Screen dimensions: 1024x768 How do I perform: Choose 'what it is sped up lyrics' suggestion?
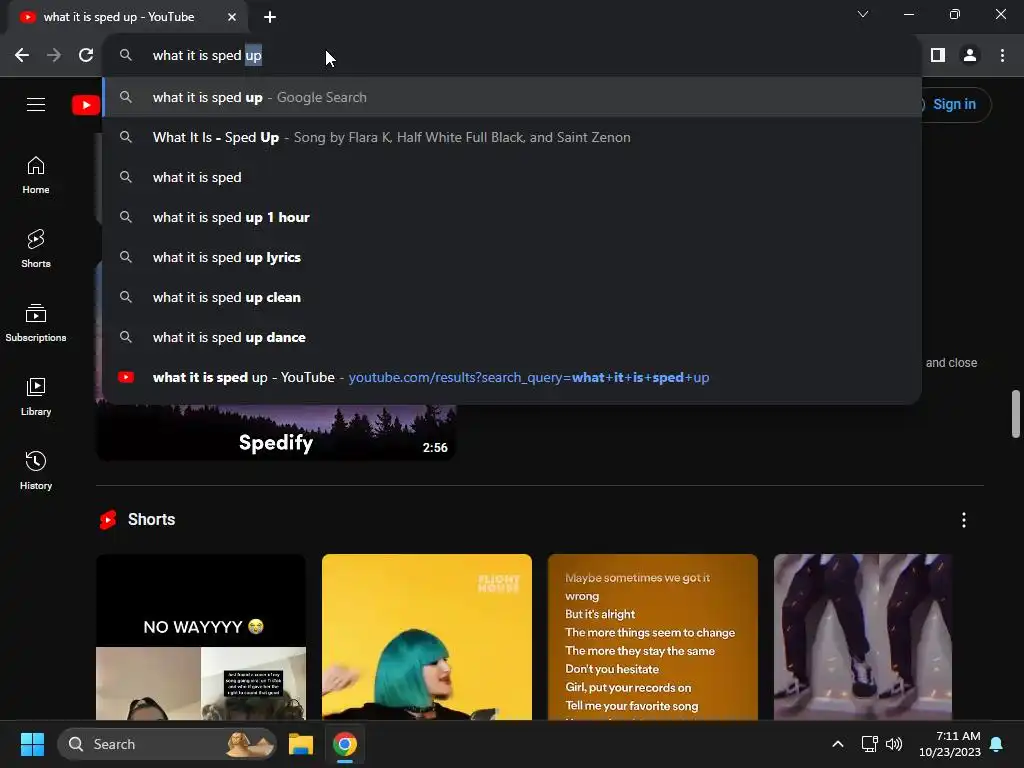tap(512, 257)
